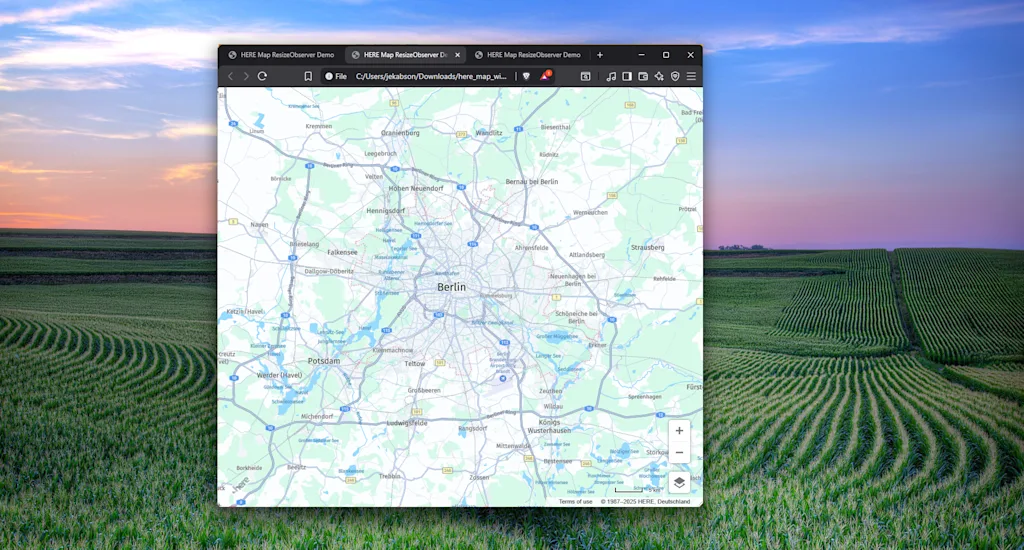Open a new browser tab

600,55
